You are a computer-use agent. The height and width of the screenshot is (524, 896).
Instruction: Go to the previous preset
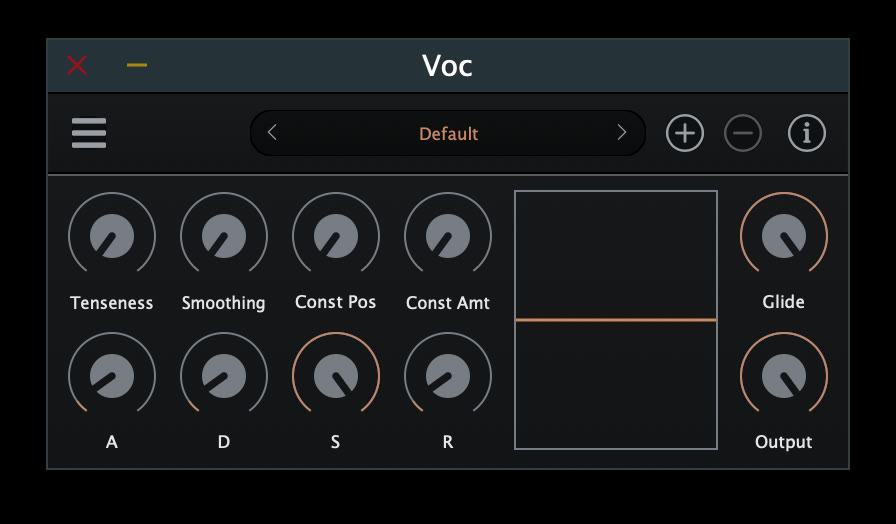coord(272,133)
